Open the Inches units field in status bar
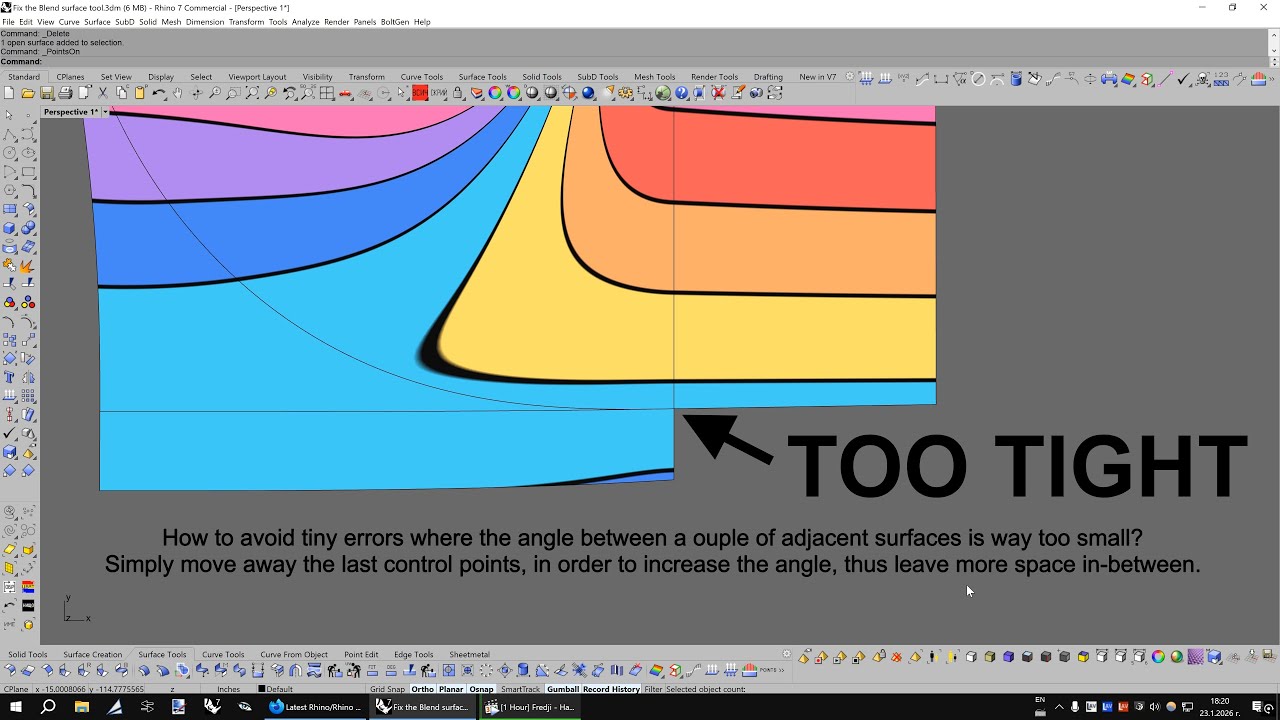 point(228,689)
